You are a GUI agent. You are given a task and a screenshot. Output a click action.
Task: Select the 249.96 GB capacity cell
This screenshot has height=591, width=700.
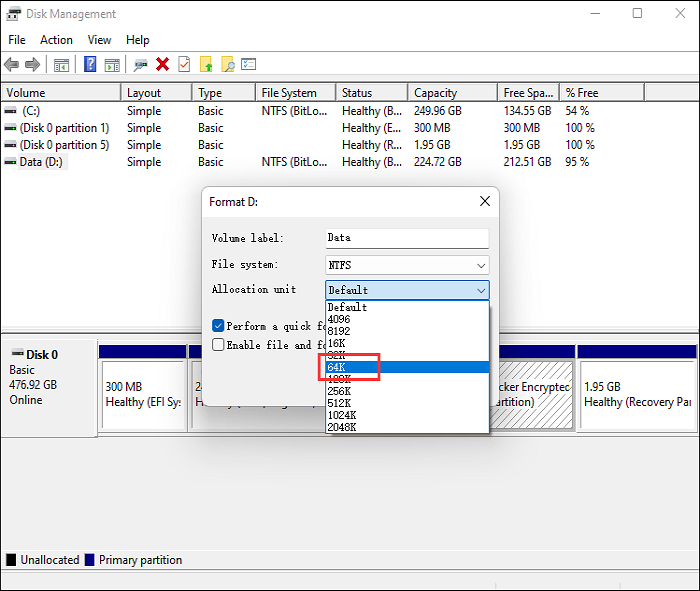click(x=438, y=111)
